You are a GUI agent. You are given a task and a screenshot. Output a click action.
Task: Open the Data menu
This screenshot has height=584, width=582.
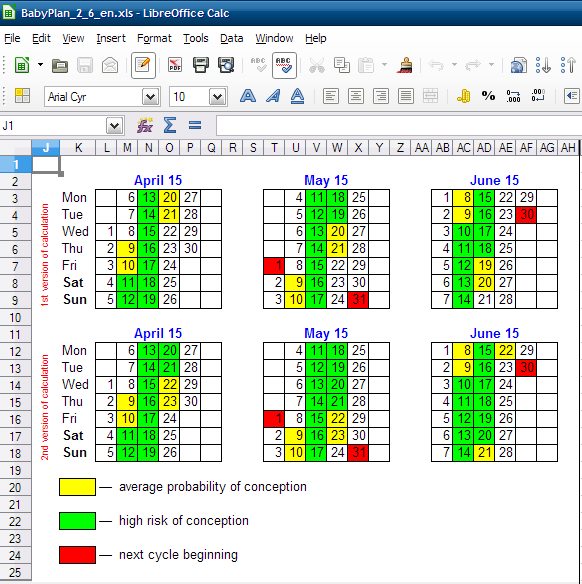231,38
